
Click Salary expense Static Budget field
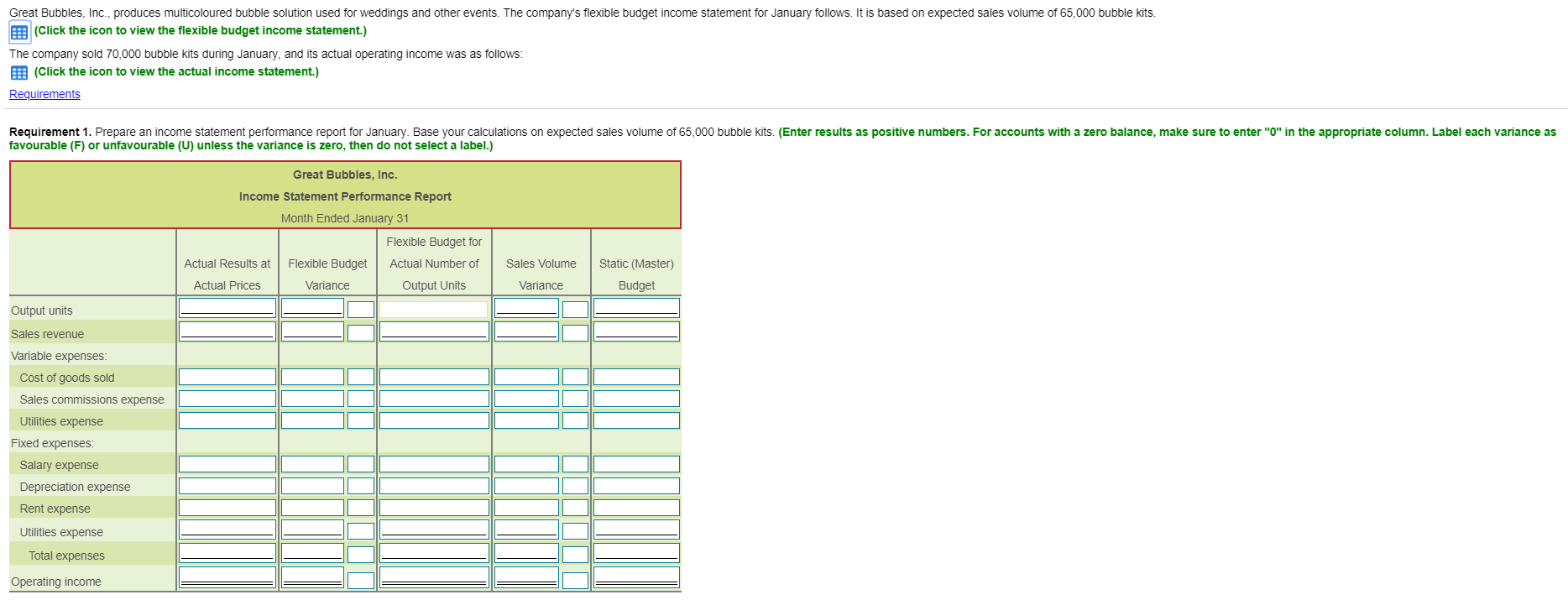pyautogui.click(x=636, y=464)
